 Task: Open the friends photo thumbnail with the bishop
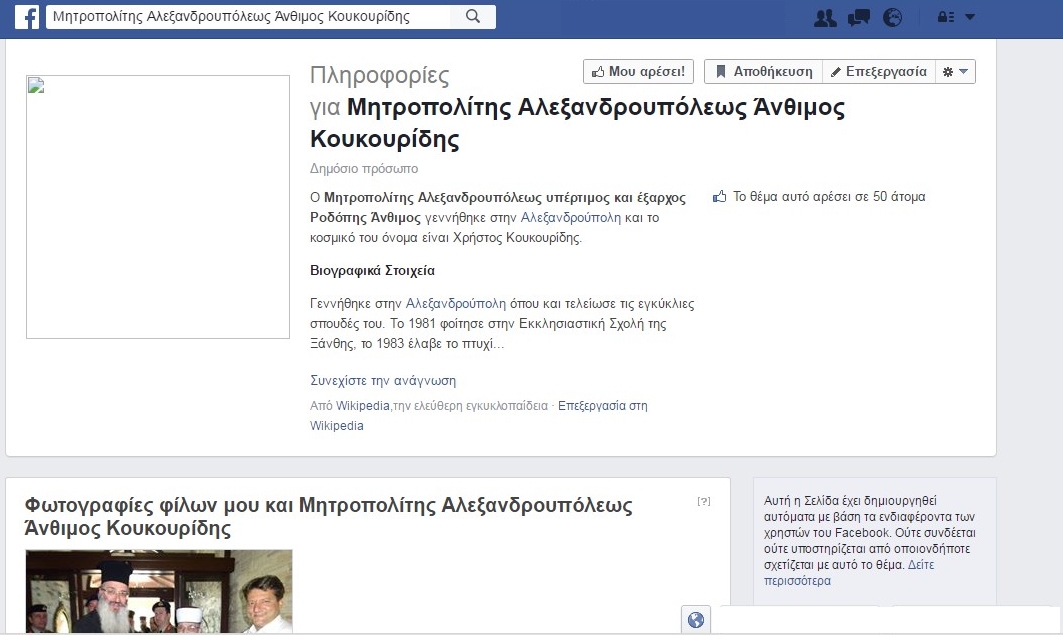(x=159, y=591)
